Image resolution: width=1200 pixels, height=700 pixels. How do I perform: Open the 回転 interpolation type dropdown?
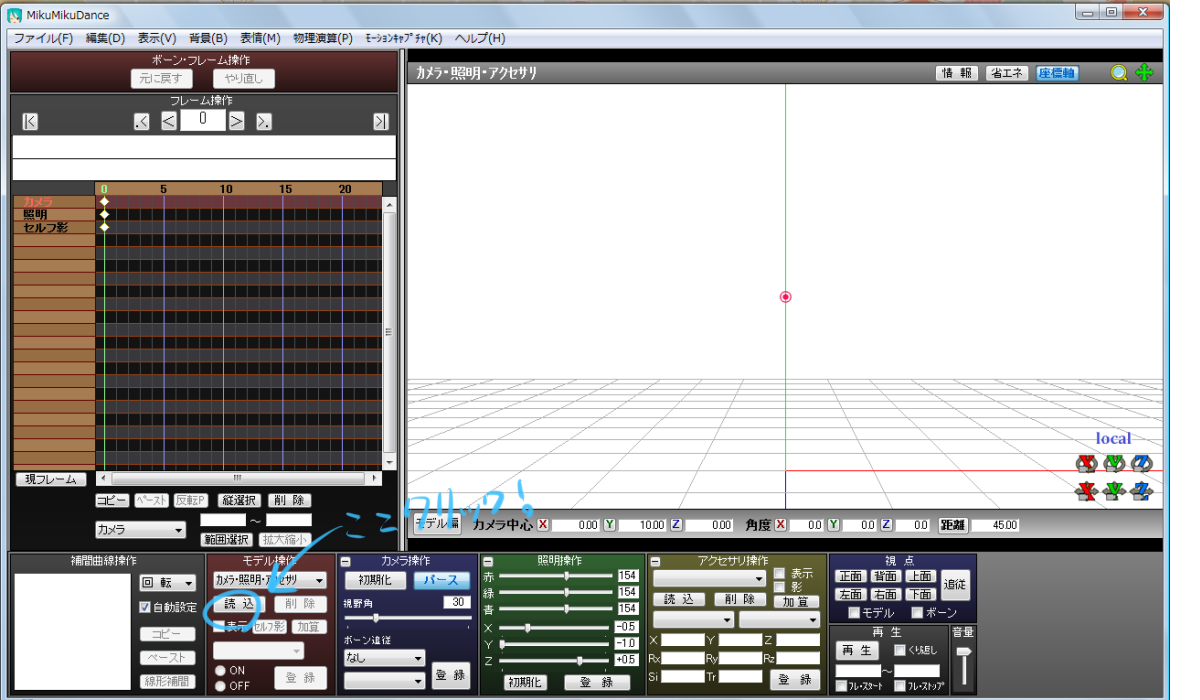(167, 582)
